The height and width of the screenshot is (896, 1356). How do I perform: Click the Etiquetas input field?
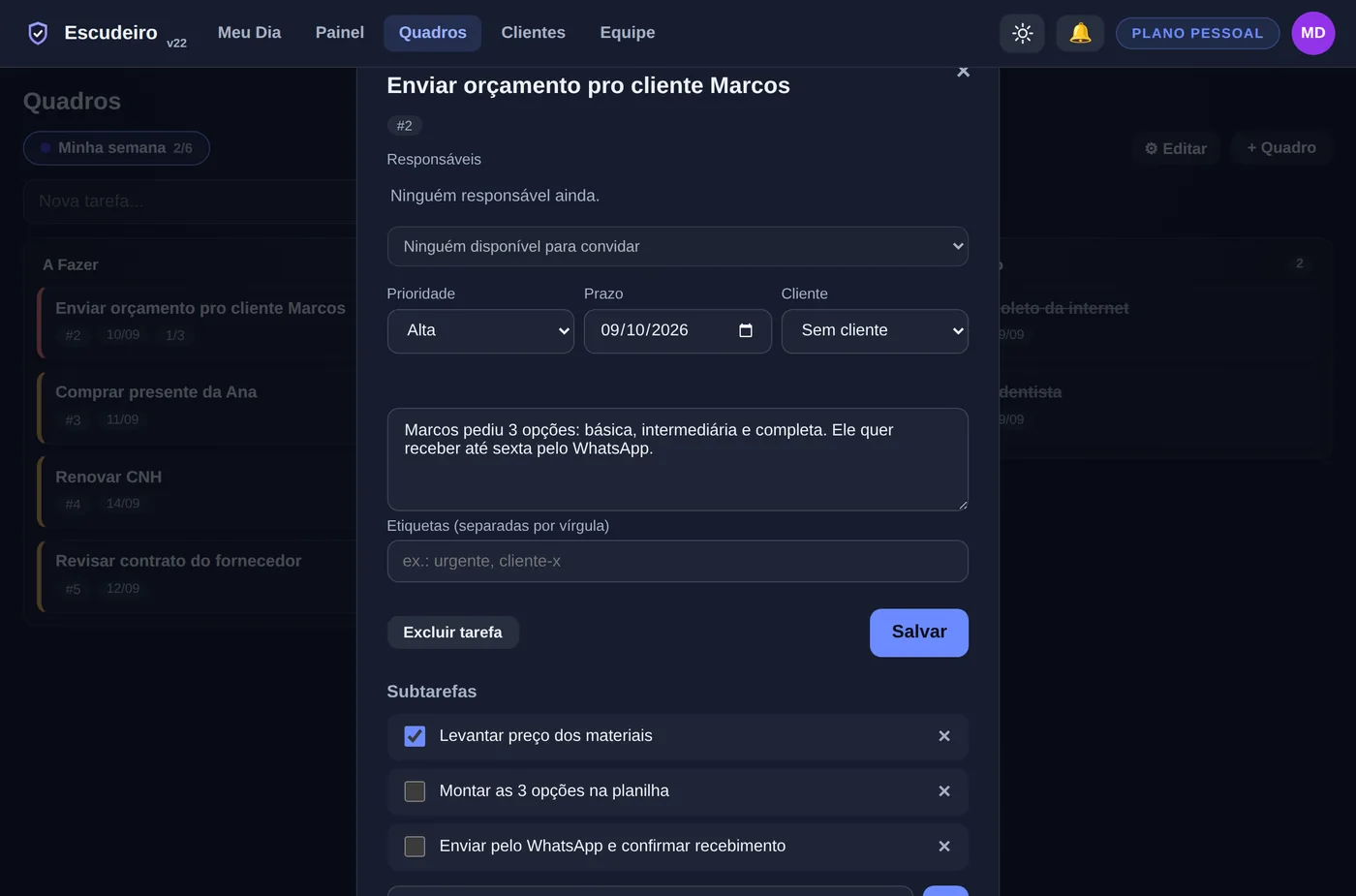pyautogui.click(x=678, y=561)
